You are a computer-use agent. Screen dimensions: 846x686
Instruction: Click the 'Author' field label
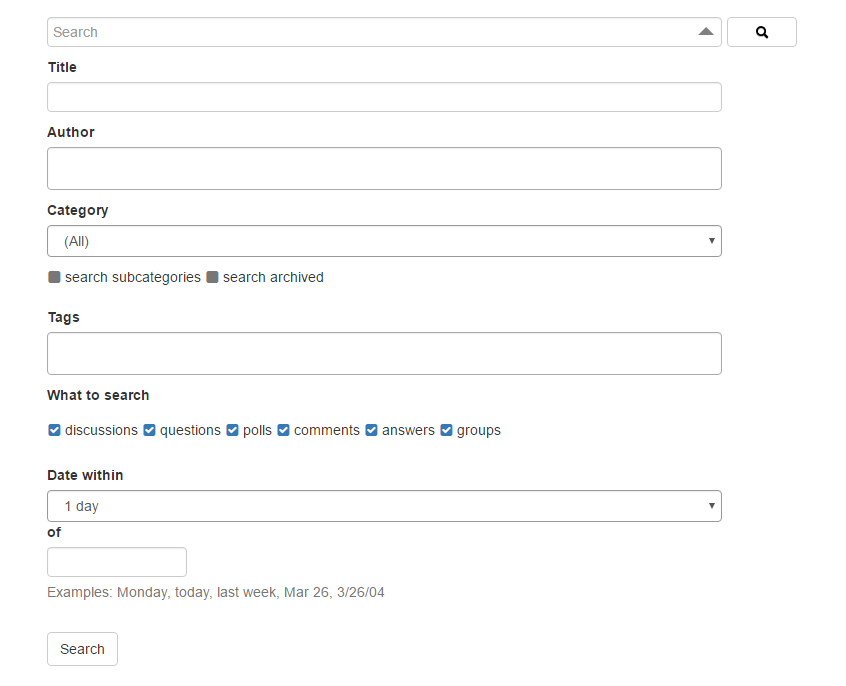pyautogui.click(x=71, y=132)
